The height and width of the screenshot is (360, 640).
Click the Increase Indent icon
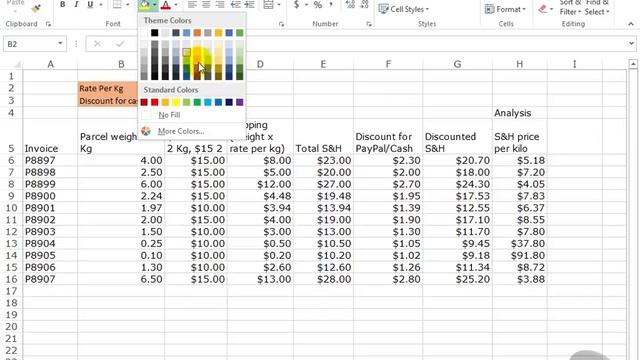[249, 4]
